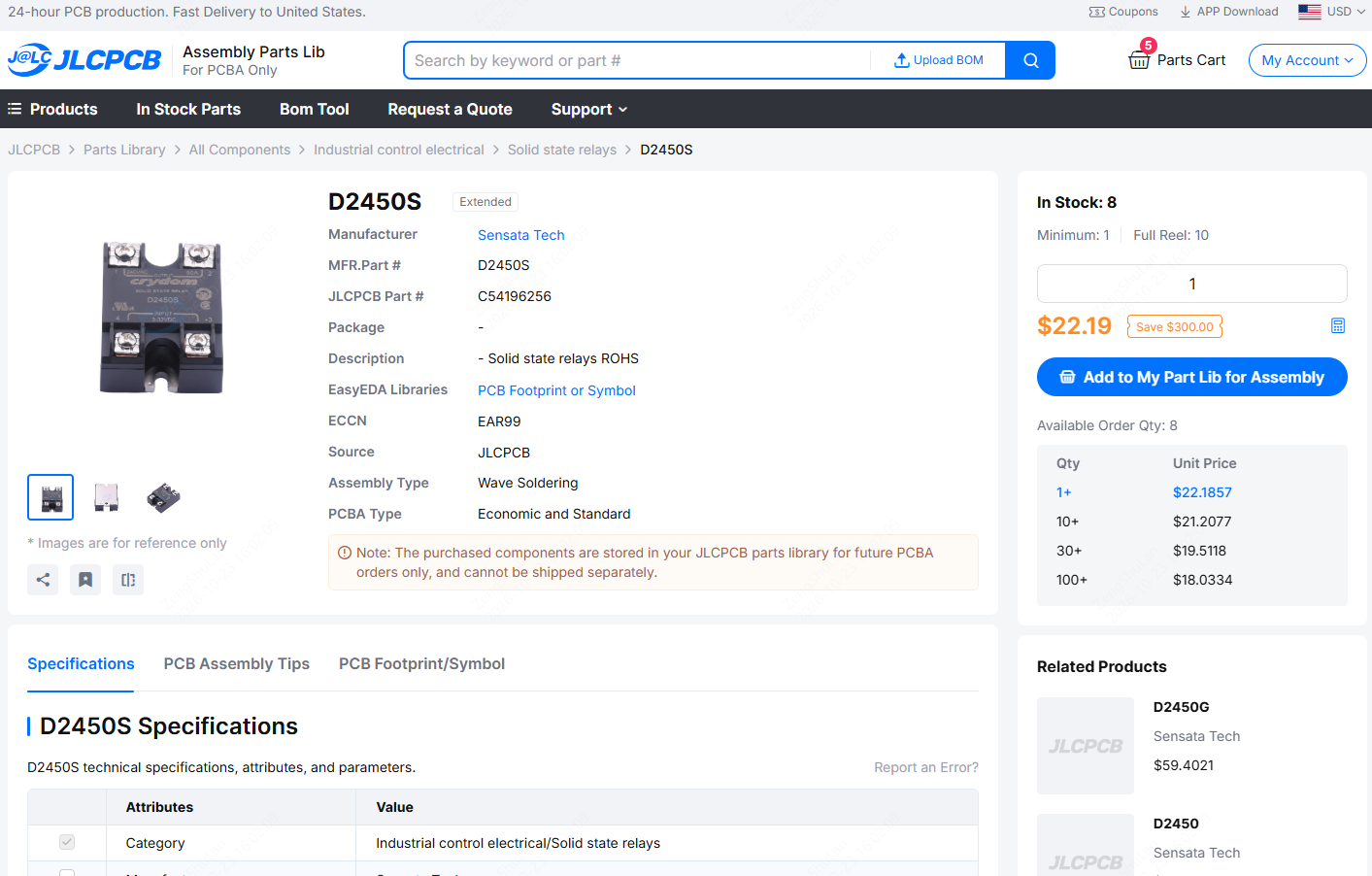
Task: Click the Upload BOM button
Action: pyautogui.click(x=939, y=60)
